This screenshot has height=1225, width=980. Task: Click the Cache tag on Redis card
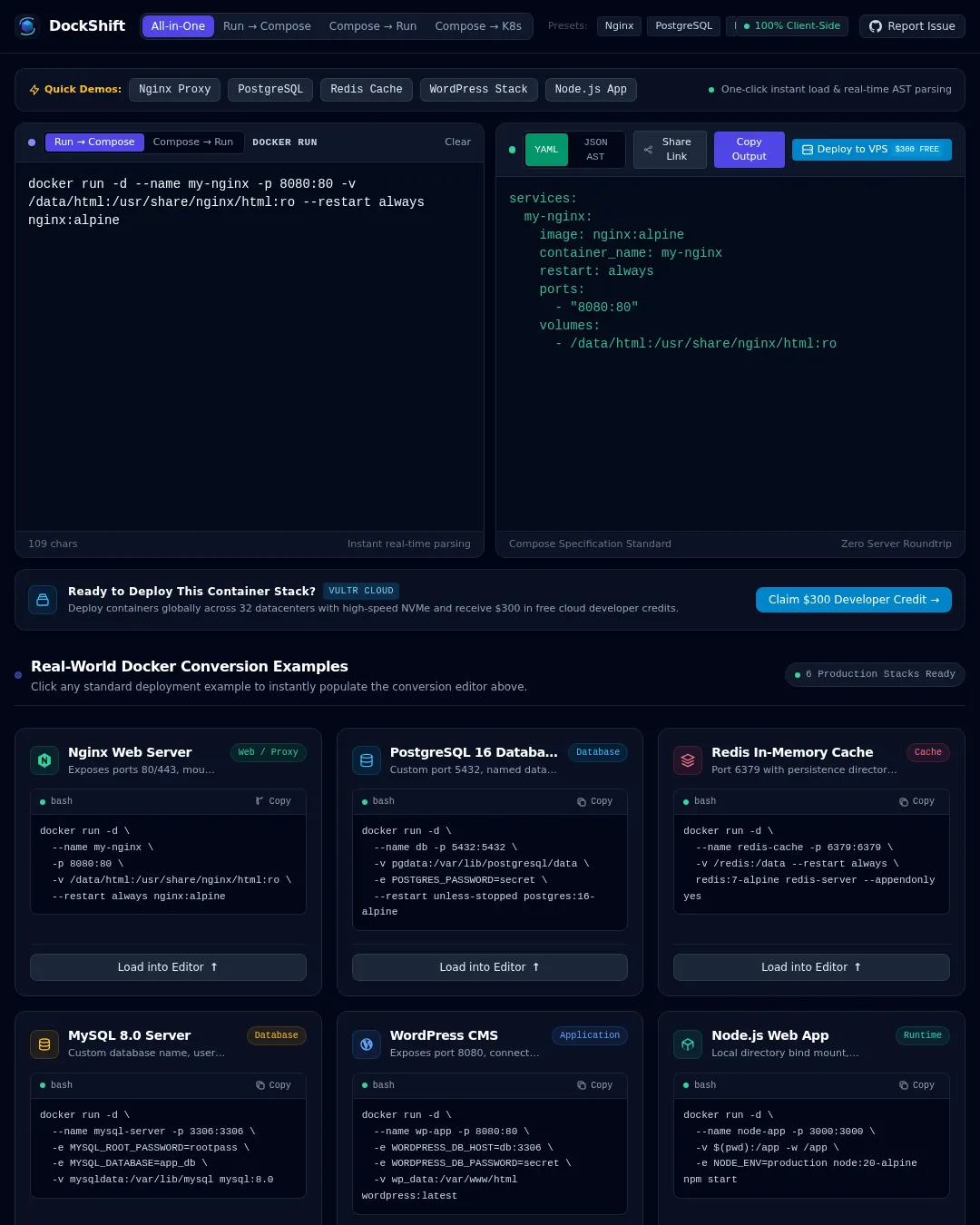pos(927,752)
